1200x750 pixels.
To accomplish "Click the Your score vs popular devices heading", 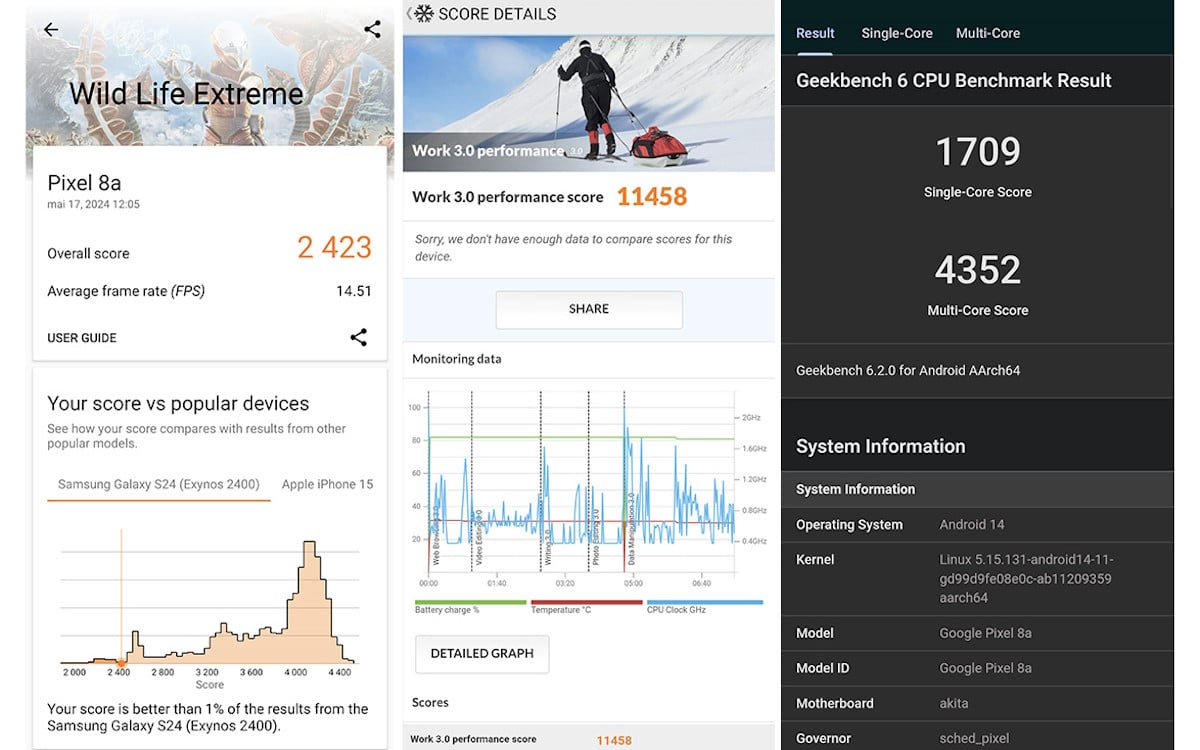I will (178, 404).
